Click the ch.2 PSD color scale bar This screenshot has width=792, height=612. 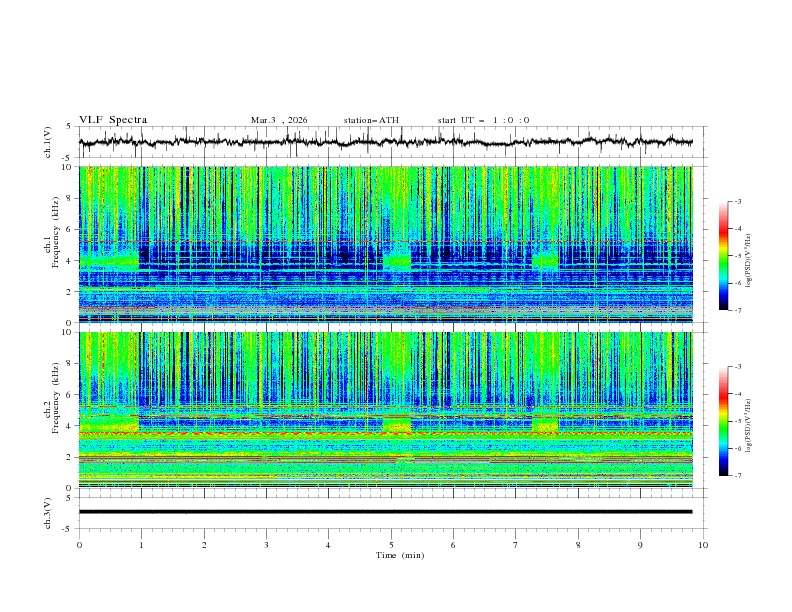pyautogui.click(x=723, y=421)
